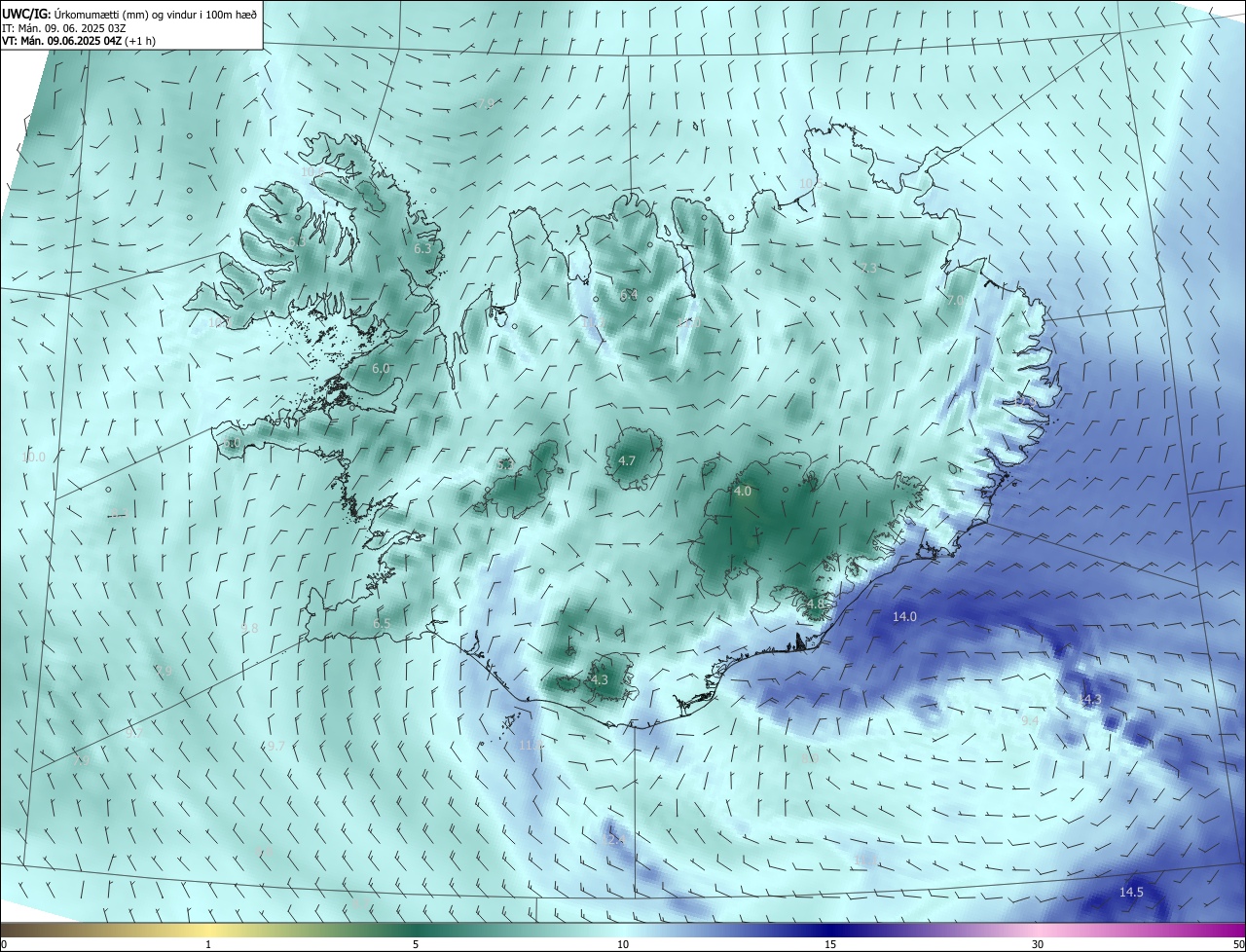The width and height of the screenshot is (1246, 952).
Task: Click the 9.4 value label on the map
Action: 1030,720
